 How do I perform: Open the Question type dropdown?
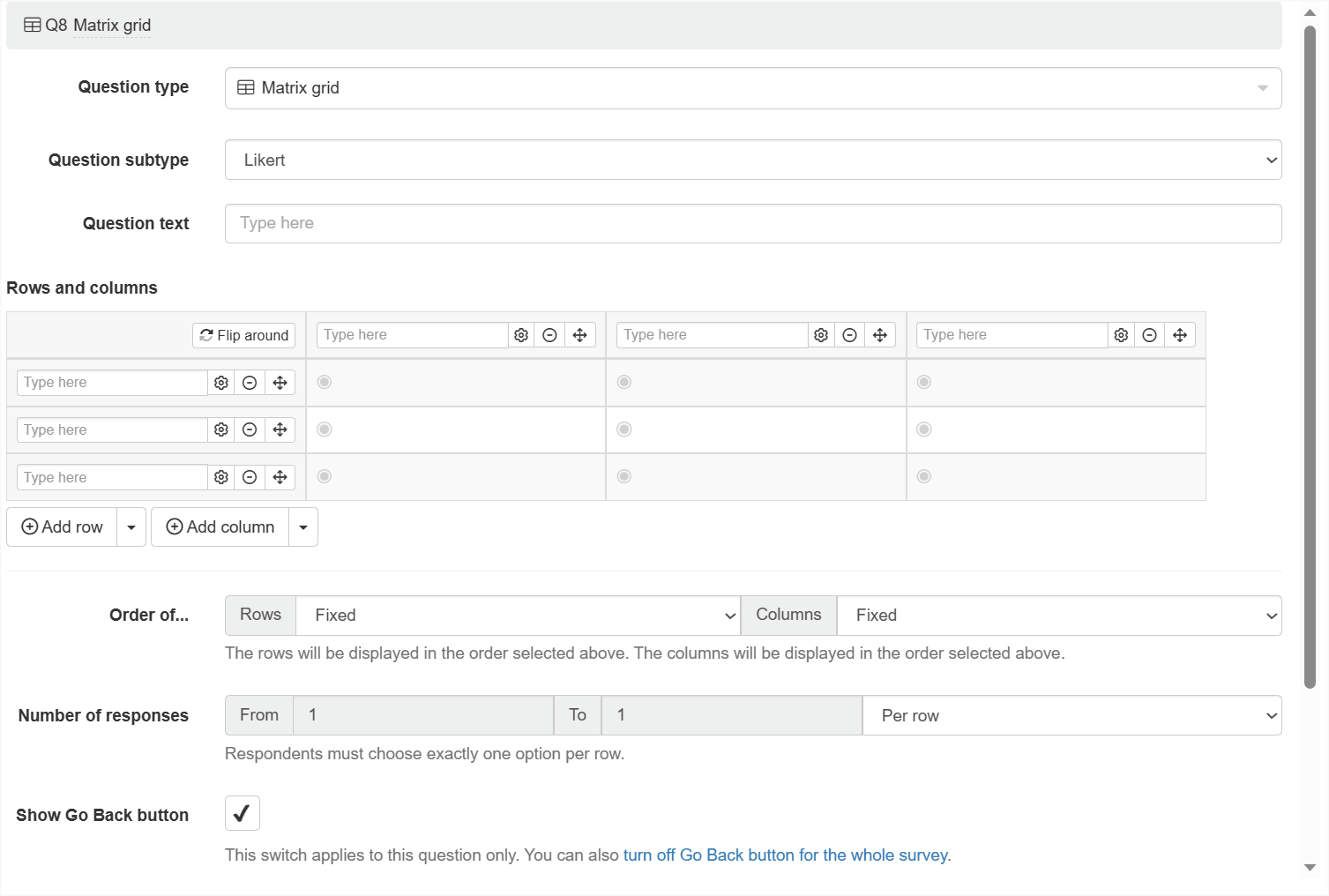753,88
